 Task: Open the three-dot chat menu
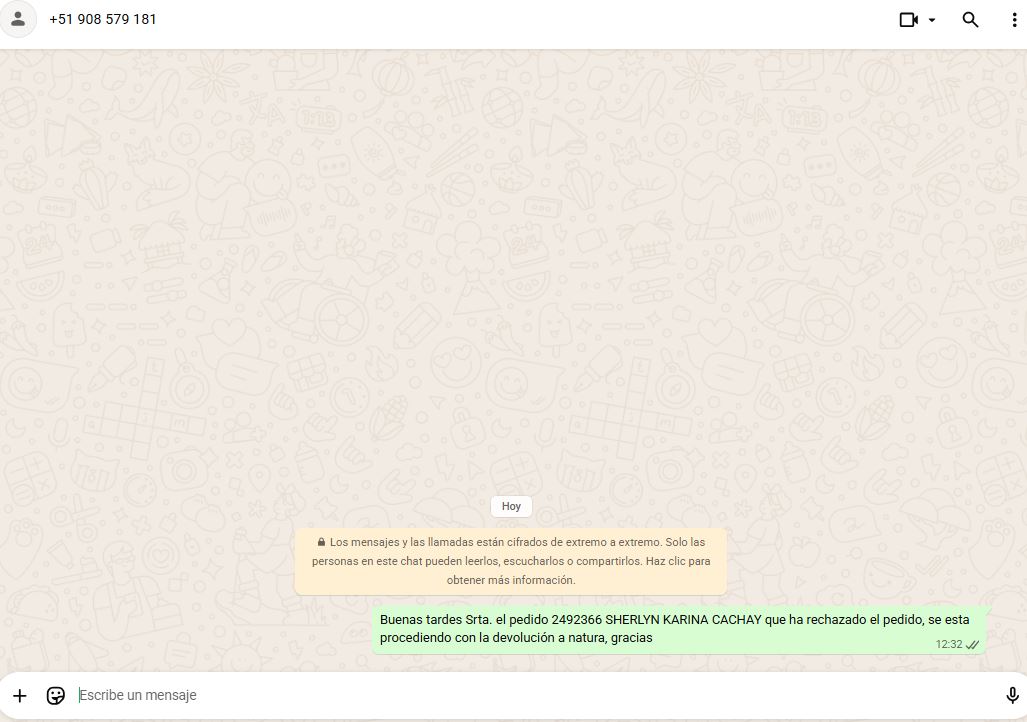point(1014,20)
